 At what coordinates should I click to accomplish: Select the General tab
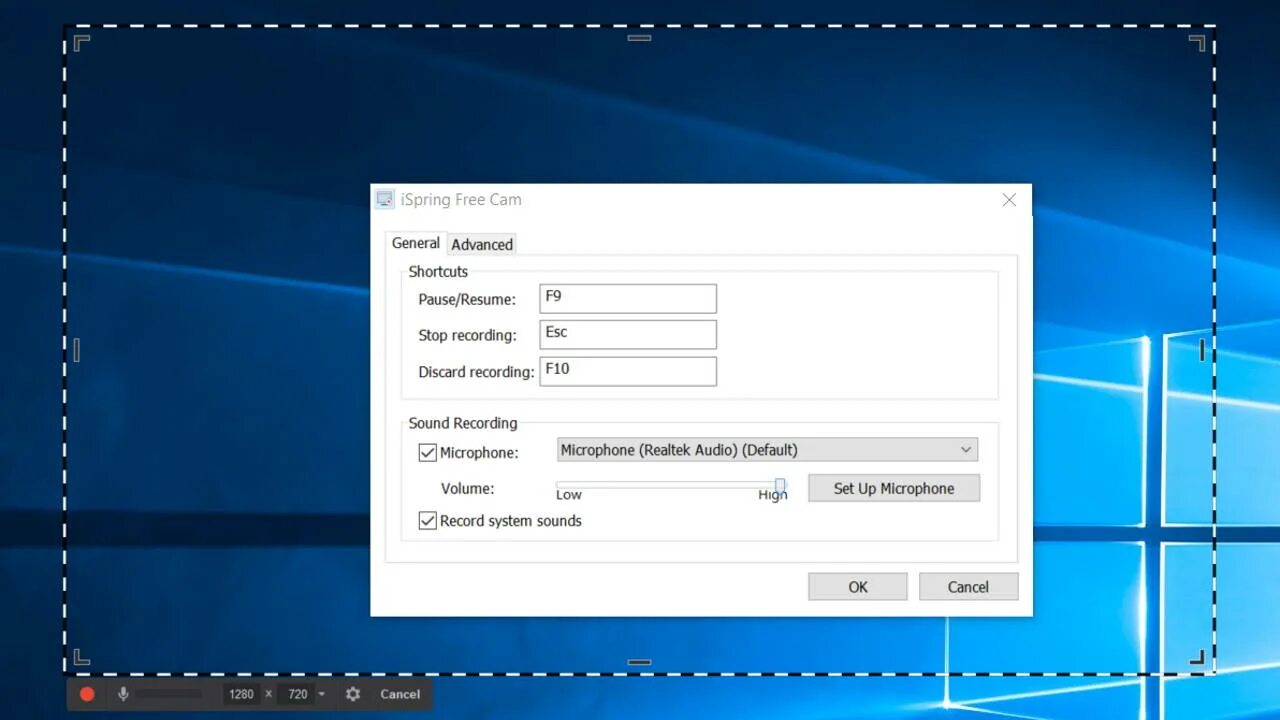[415, 243]
